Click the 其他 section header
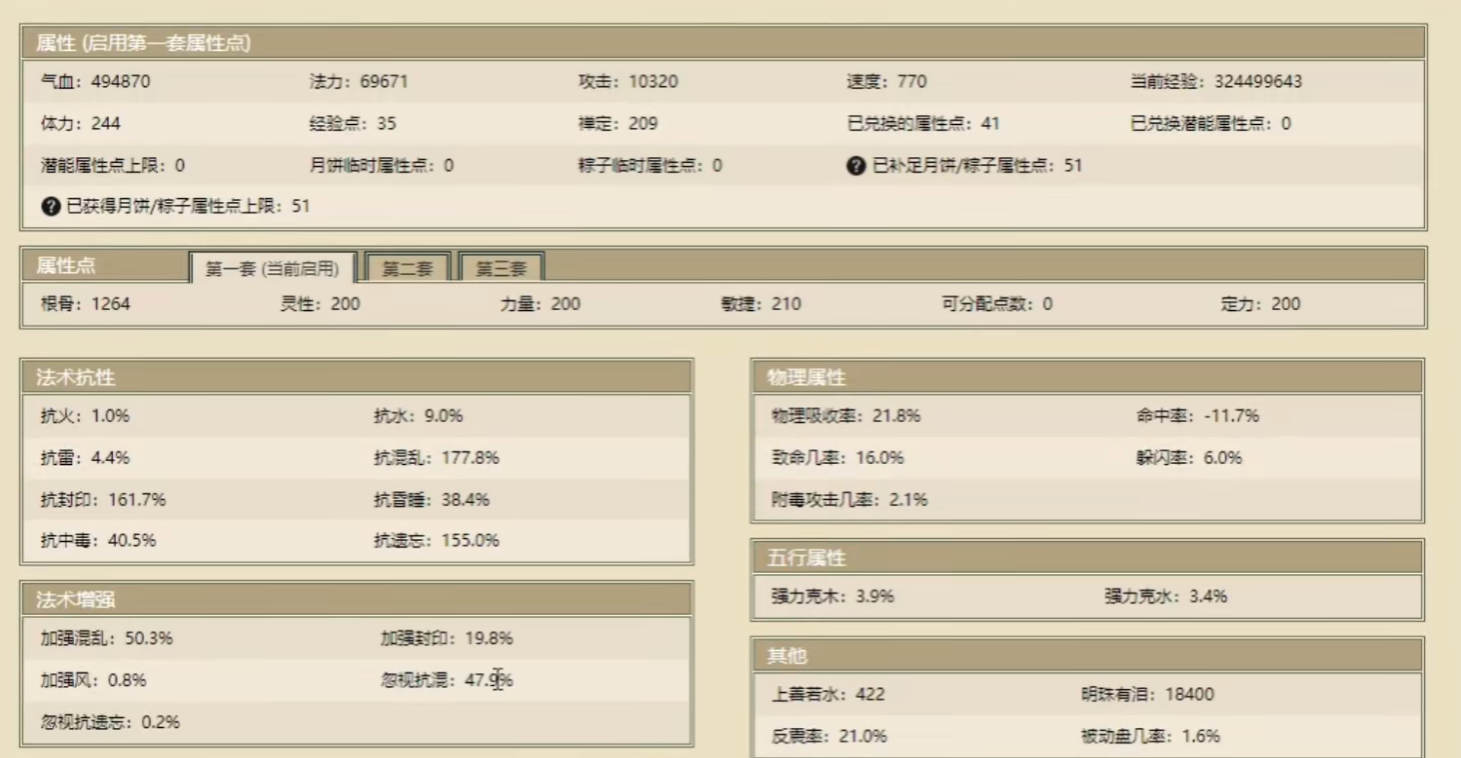 [x=787, y=656]
